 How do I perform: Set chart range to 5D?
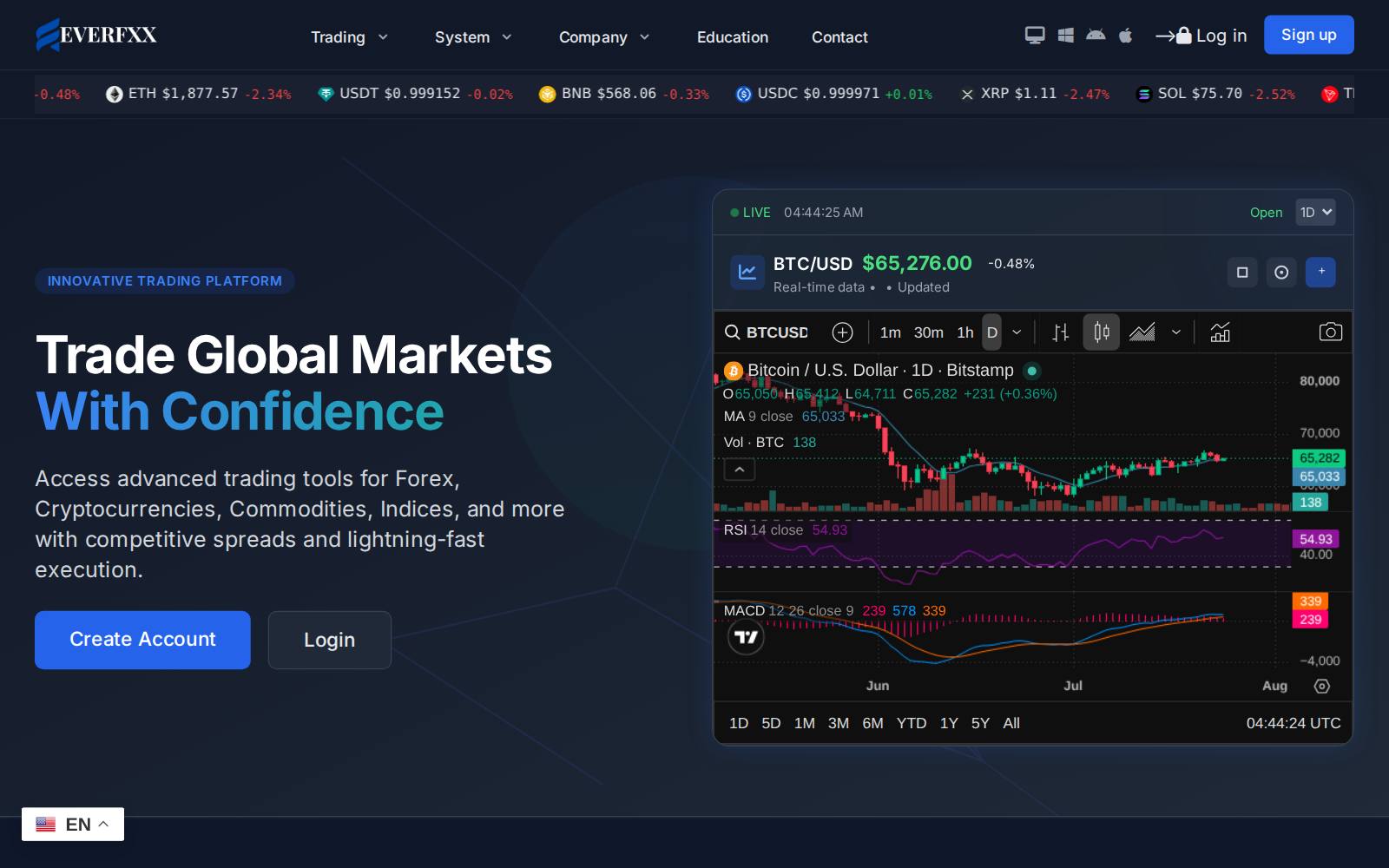tap(771, 723)
